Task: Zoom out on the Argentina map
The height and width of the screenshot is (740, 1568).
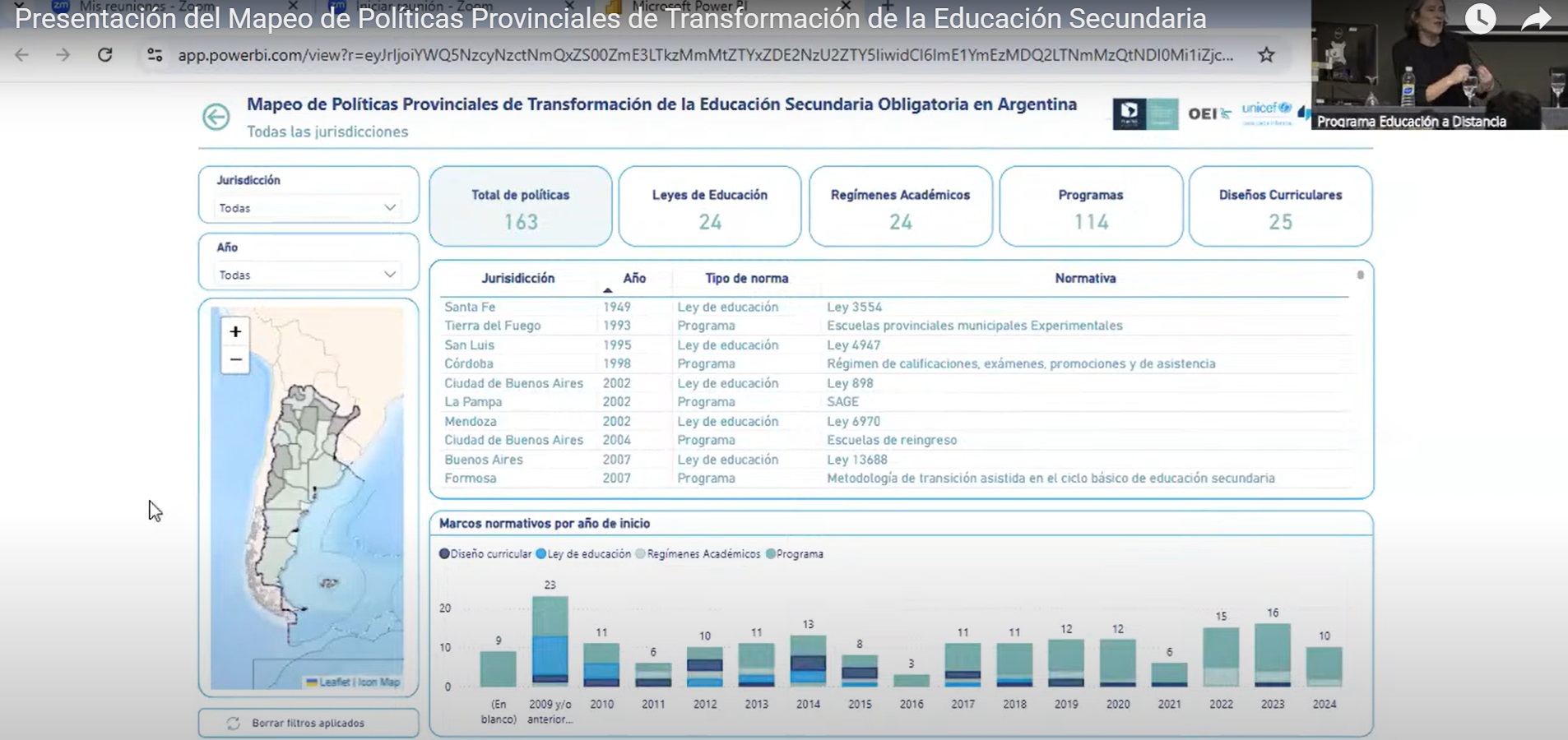Action: point(235,359)
